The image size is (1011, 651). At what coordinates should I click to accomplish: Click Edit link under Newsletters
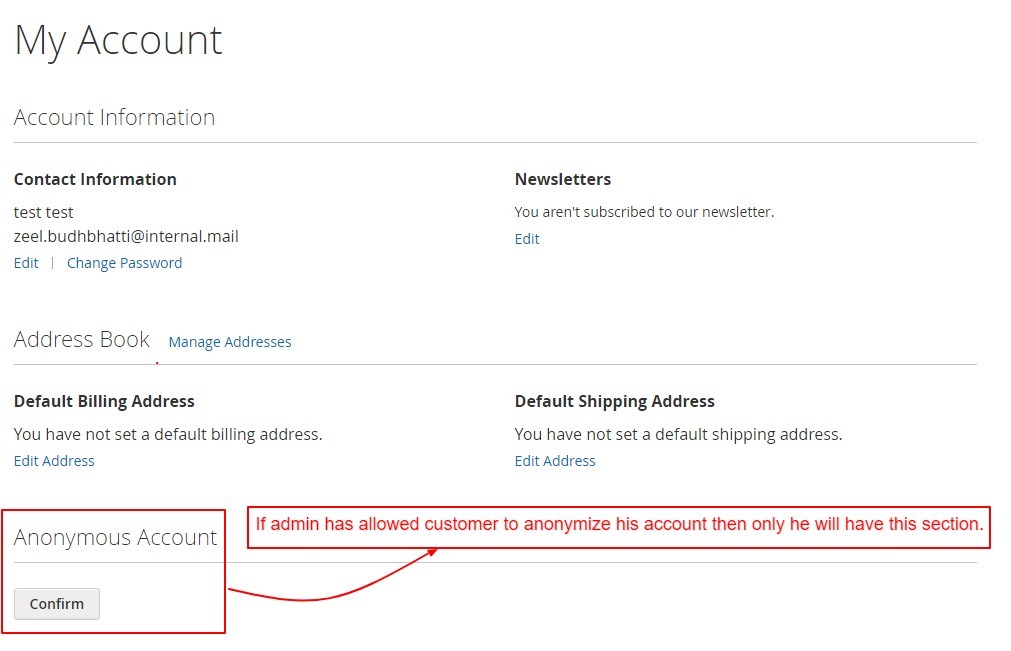click(x=527, y=239)
